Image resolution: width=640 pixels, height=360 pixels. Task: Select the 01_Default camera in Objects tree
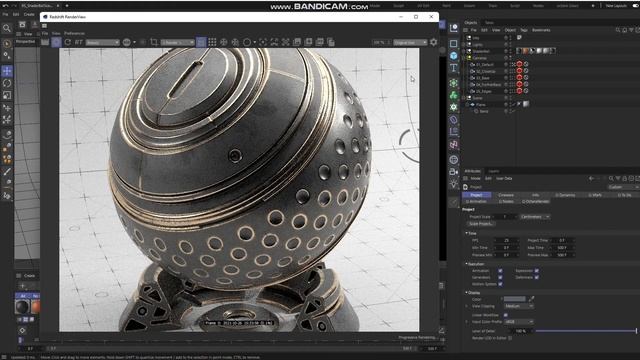tap(484, 64)
